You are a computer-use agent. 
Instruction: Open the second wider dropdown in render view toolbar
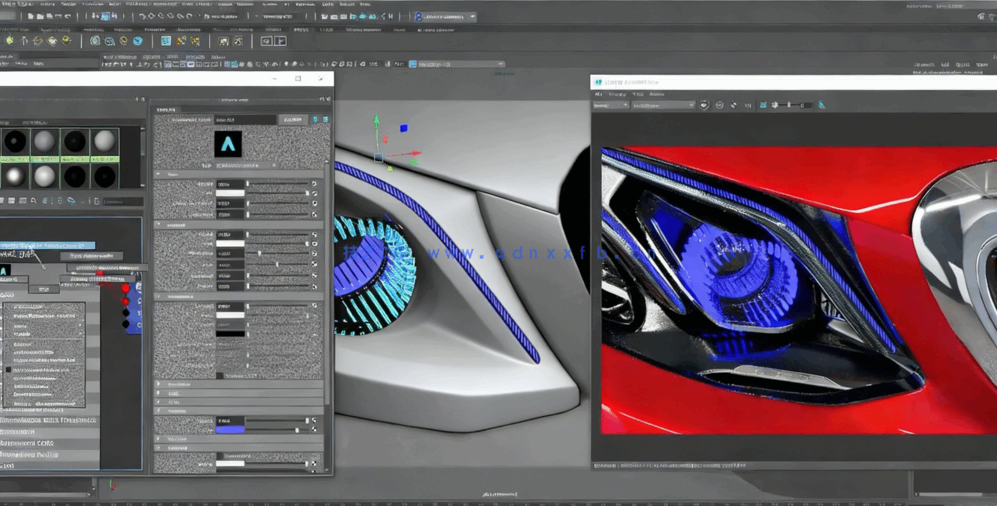[663, 105]
